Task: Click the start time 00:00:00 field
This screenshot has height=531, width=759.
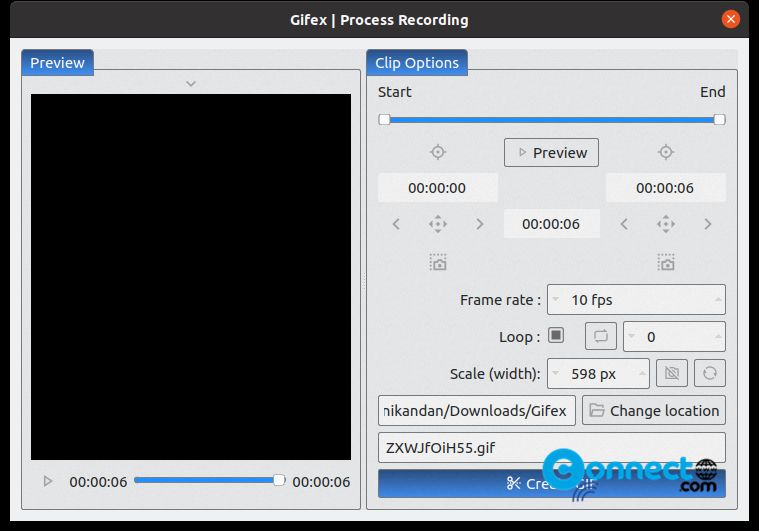Action: (438, 188)
